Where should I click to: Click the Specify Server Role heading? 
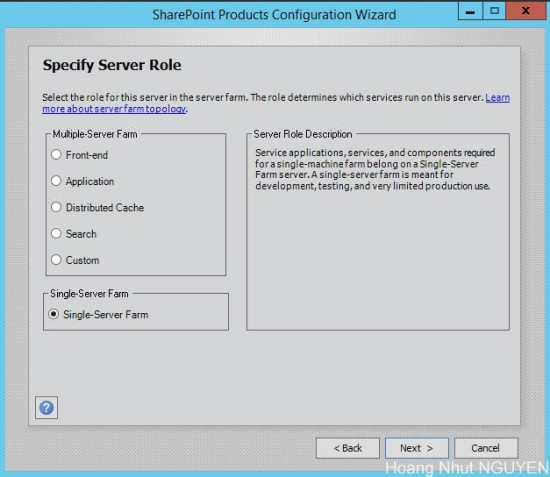[x=112, y=65]
